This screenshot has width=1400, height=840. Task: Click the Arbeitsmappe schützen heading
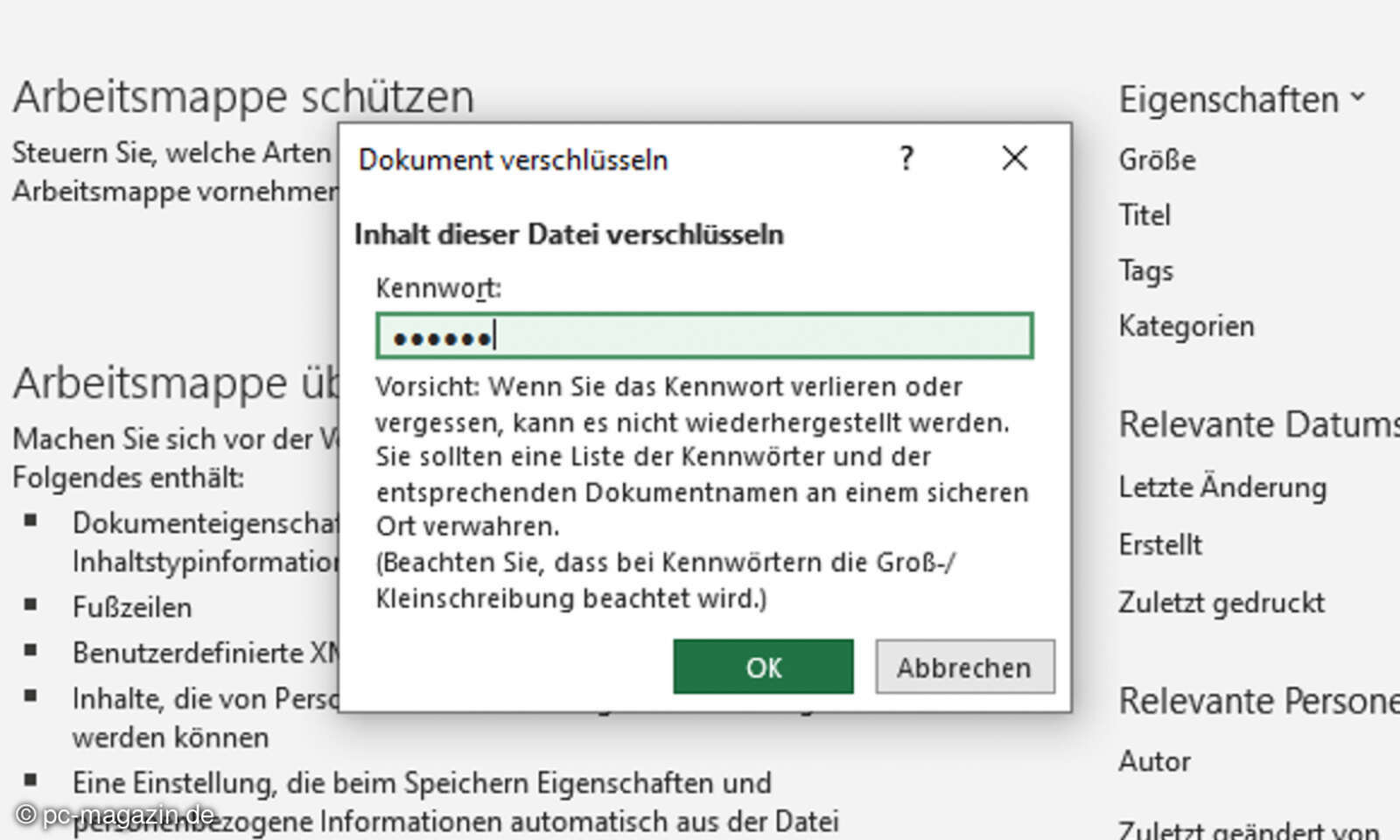pos(243,97)
